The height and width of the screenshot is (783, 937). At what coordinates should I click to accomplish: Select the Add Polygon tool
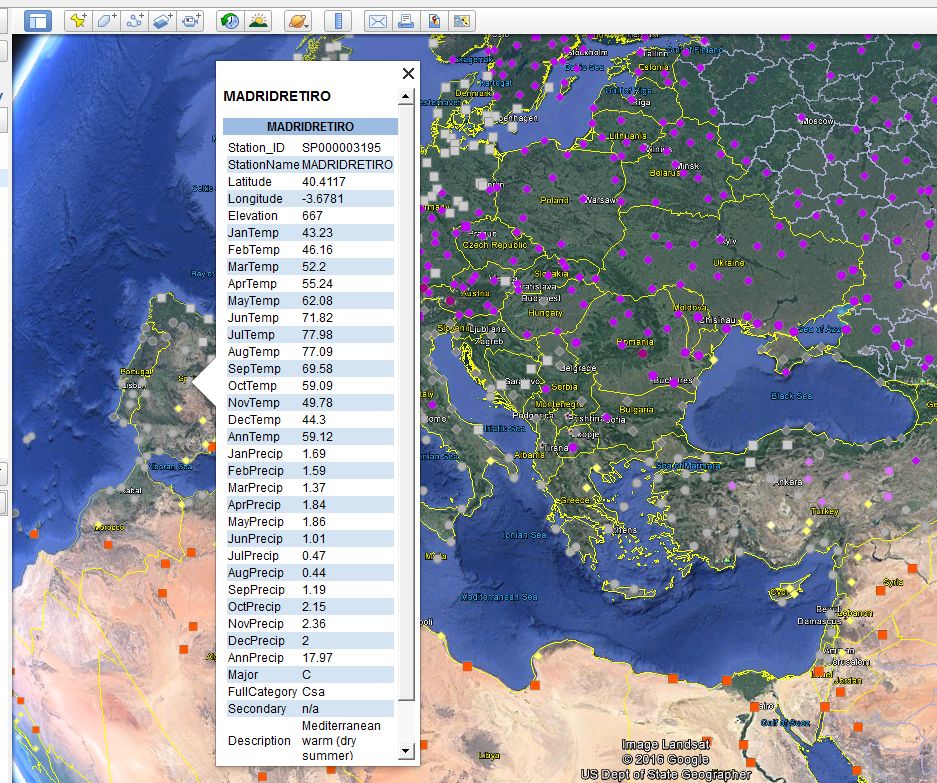(x=105, y=18)
